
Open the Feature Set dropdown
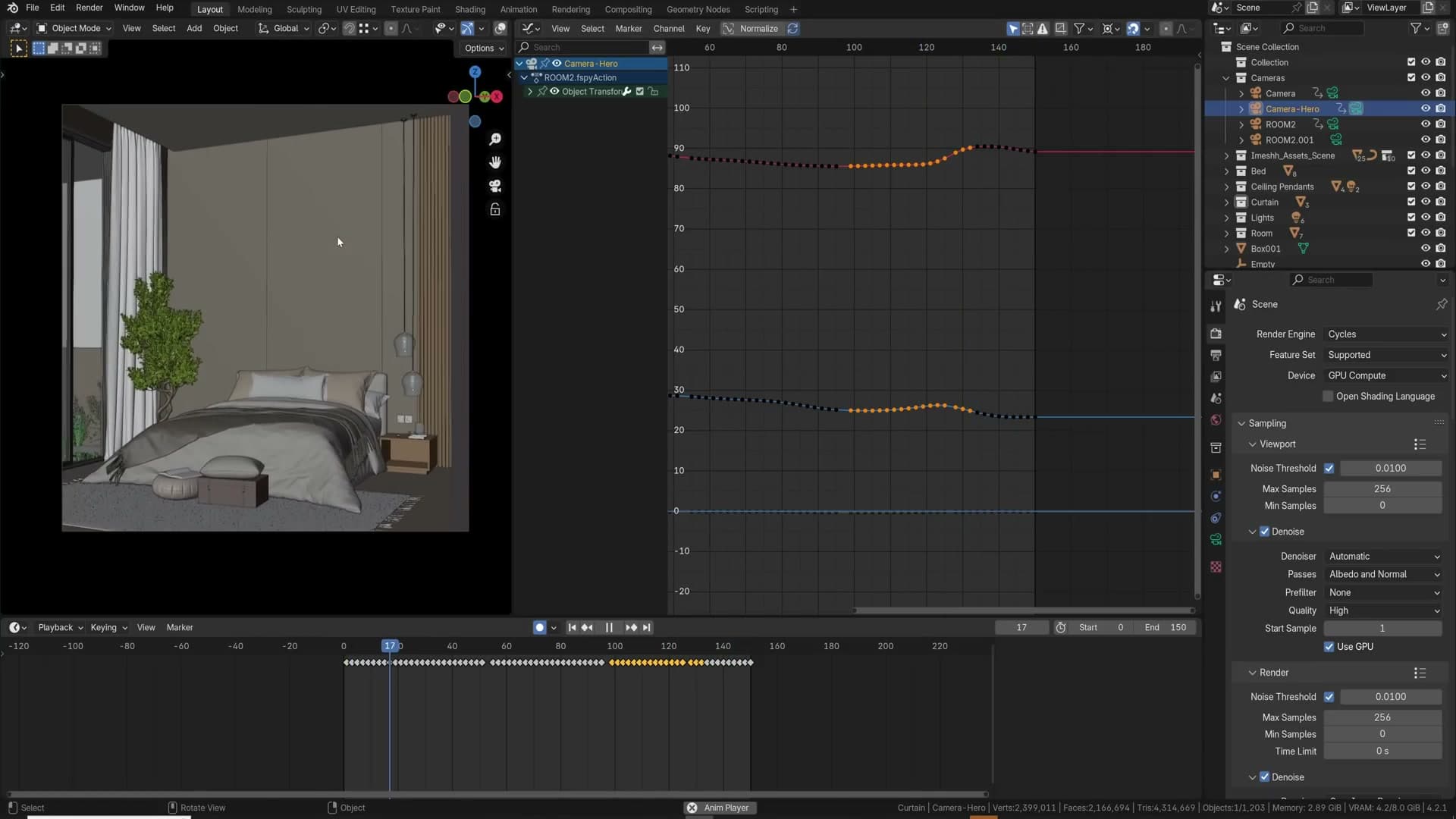[1385, 355]
